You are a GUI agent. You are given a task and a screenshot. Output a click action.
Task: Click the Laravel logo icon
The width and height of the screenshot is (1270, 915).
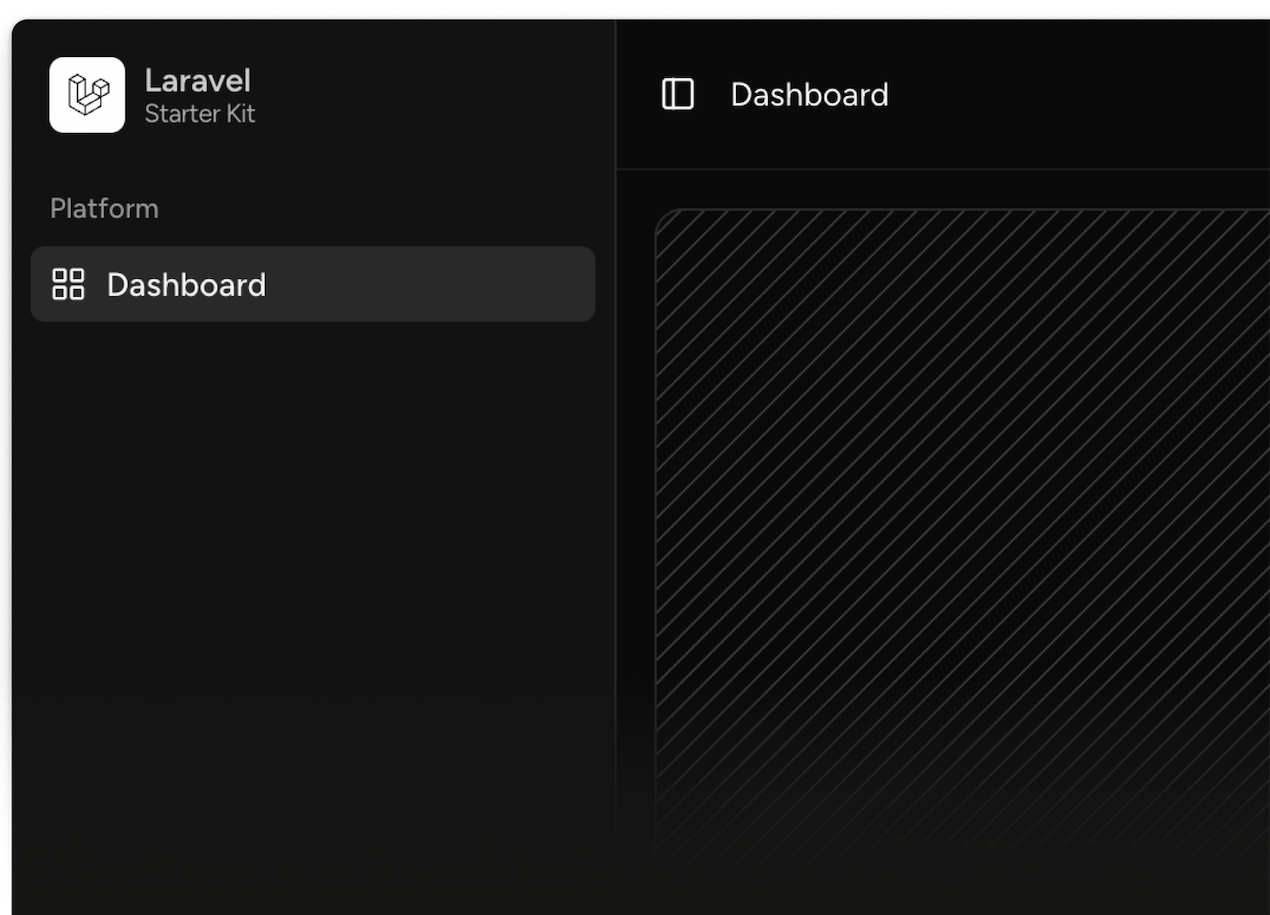click(87, 95)
